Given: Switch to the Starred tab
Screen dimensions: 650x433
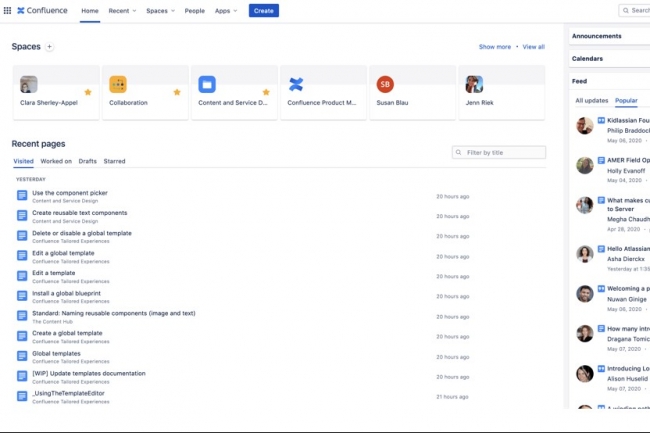Looking at the screenshot, I should coord(114,161).
